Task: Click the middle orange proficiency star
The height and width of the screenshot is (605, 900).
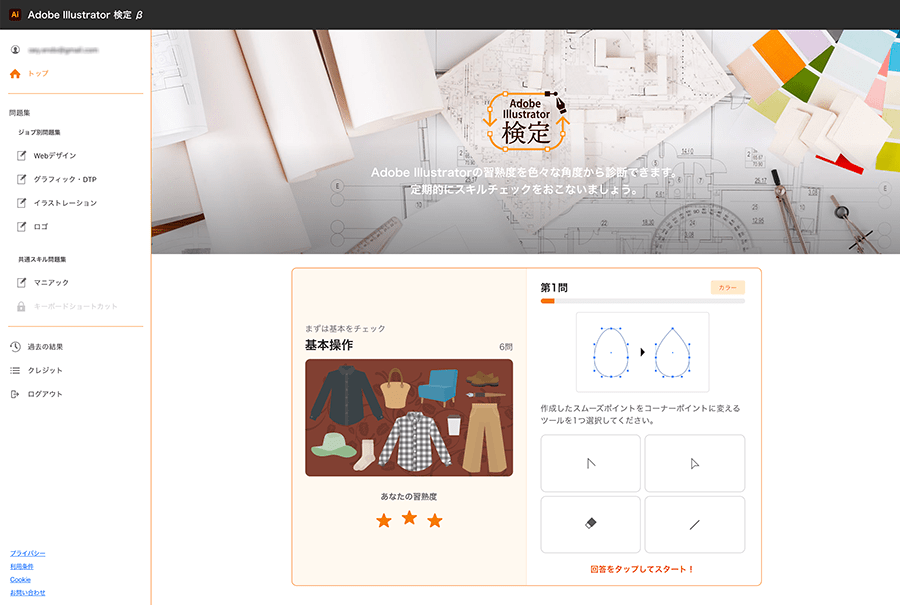Action: coord(409,517)
